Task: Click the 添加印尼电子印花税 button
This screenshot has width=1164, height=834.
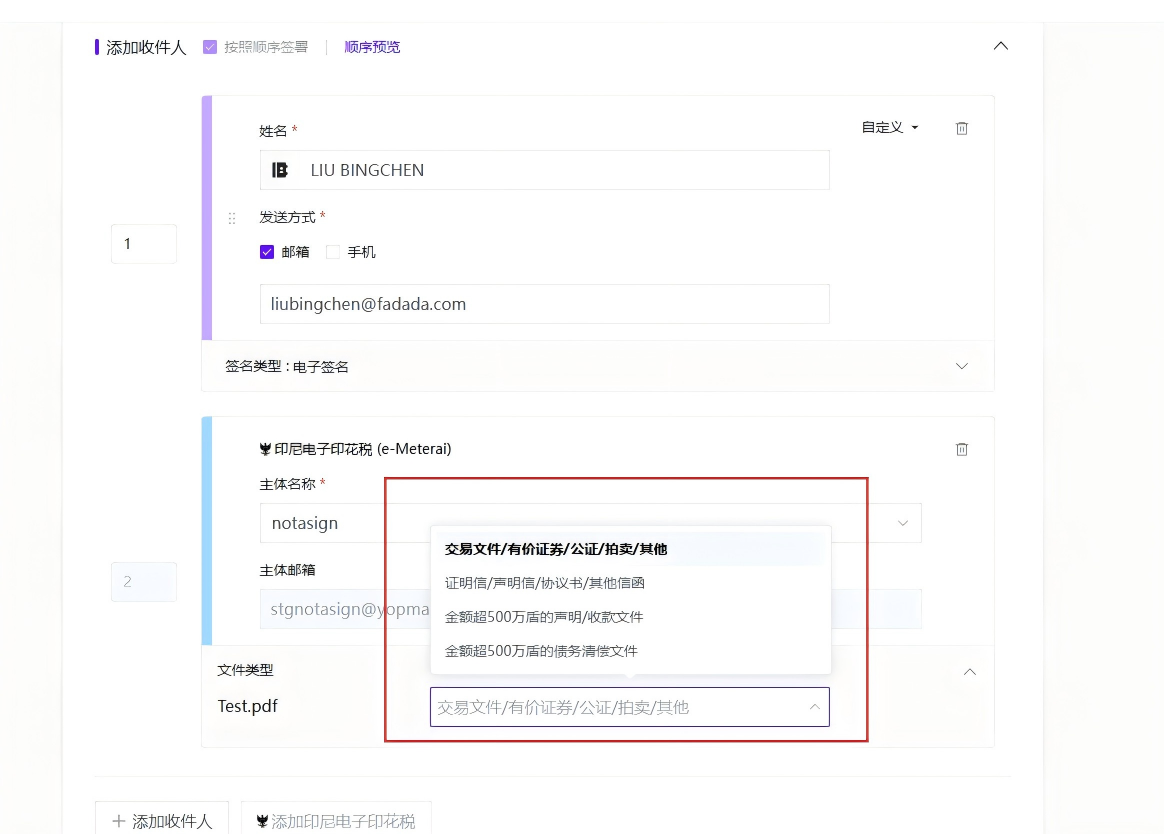Action: (x=336, y=820)
